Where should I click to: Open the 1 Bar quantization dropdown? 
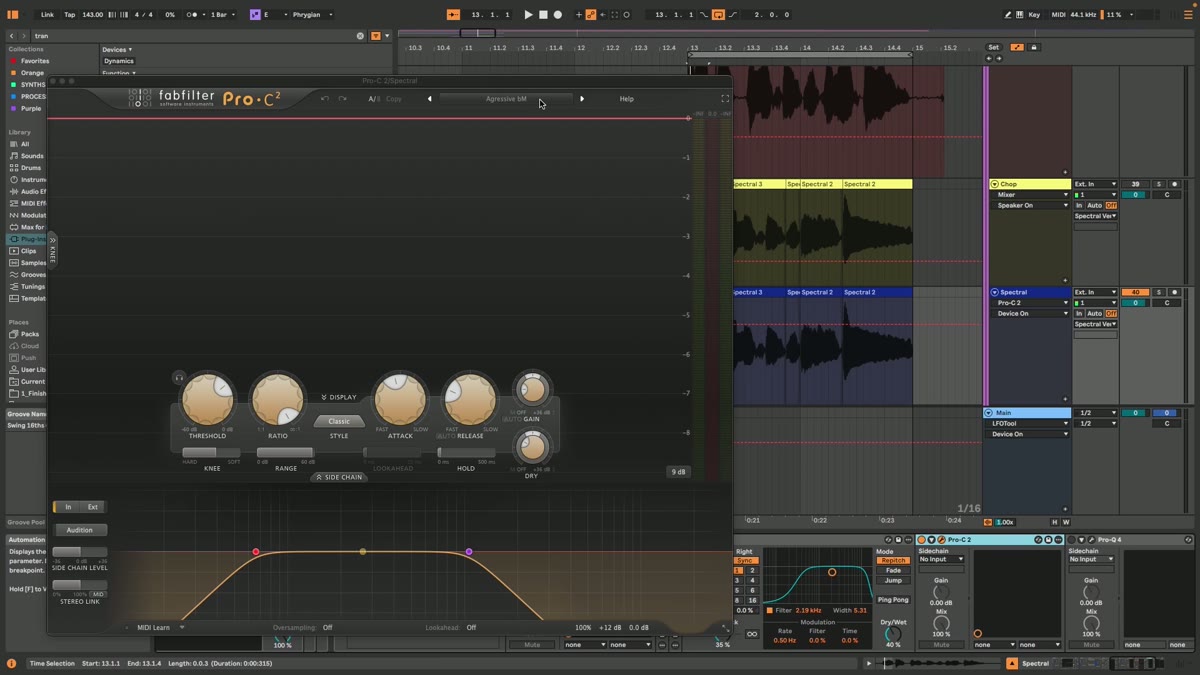pos(222,15)
